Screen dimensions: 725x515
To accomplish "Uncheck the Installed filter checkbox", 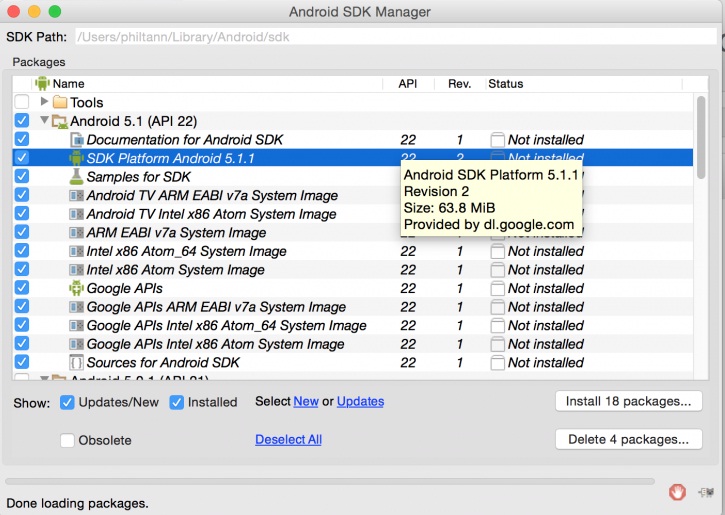I will pos(177,402).
